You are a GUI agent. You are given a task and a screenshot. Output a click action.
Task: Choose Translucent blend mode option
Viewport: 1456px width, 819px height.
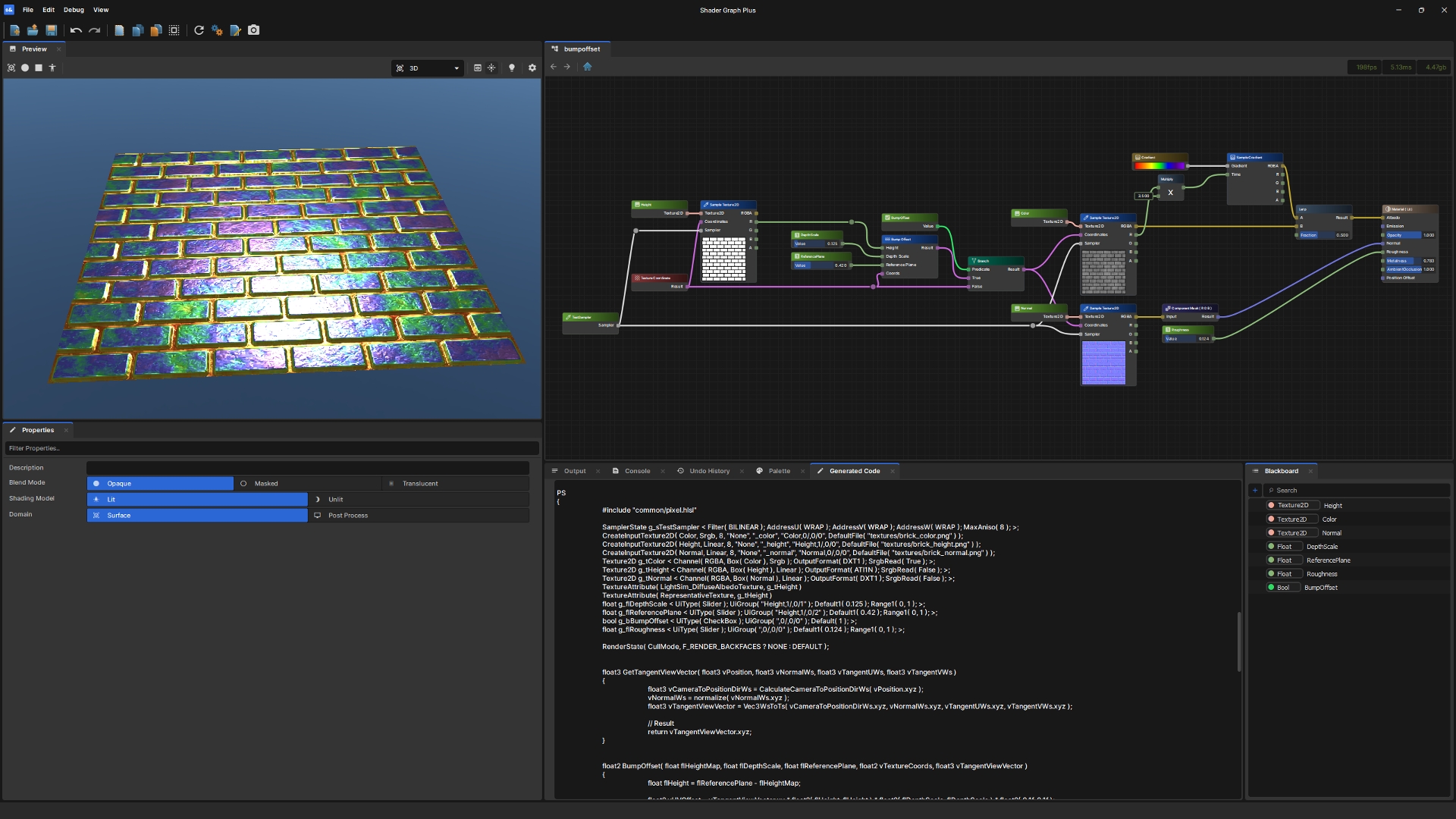coord(419,484)
